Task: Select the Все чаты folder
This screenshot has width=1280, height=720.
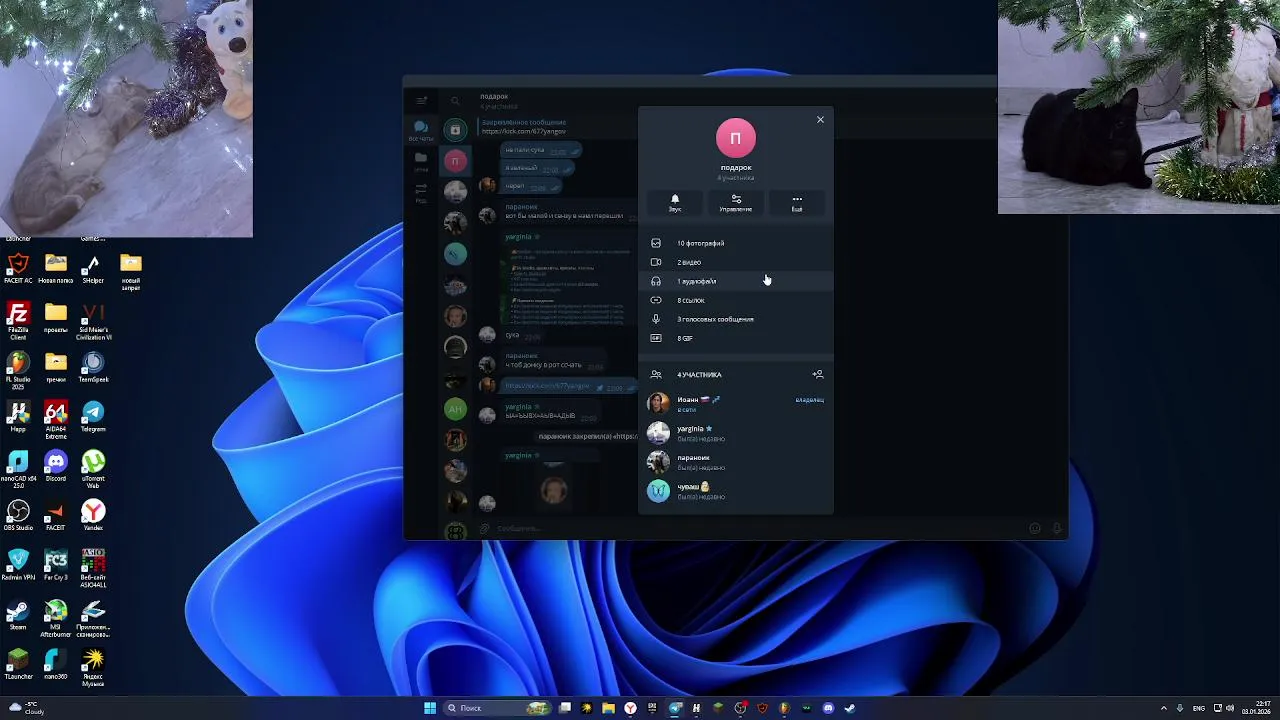Action: pos(421,131)
